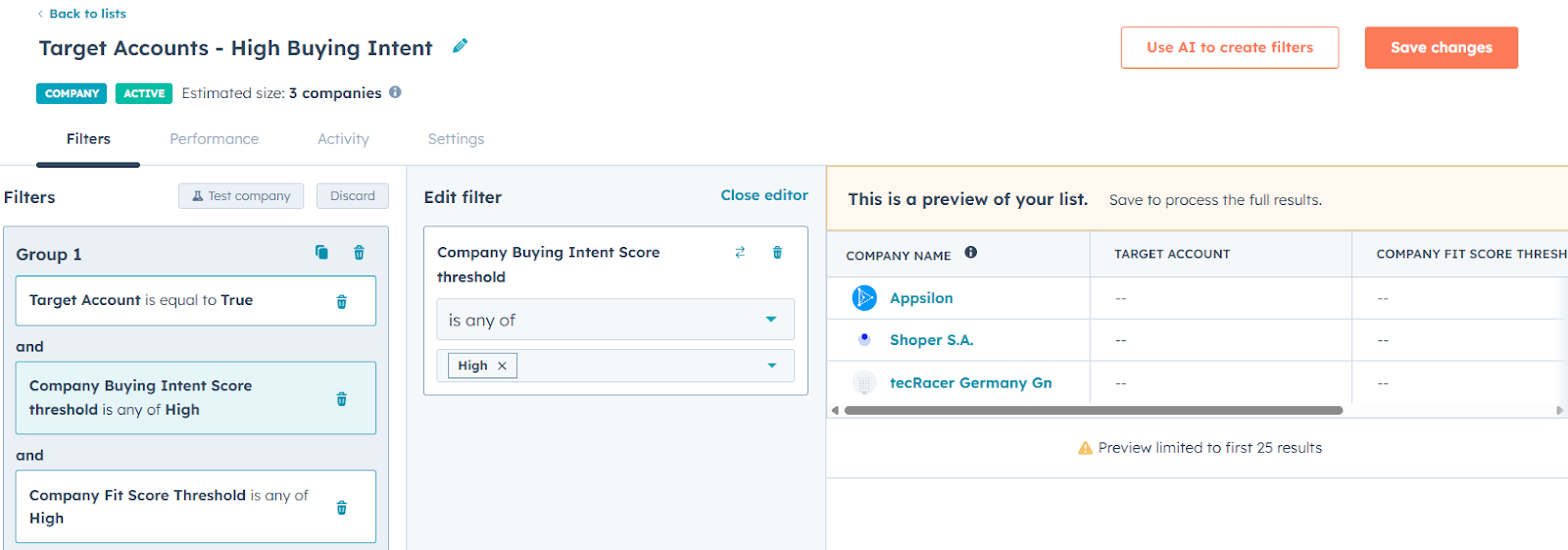Image resolution: width=1568 pixels, height=550 pixels.
Task: Select Company Buying Intent Score threshold filter card
Action: pos(196,398)
